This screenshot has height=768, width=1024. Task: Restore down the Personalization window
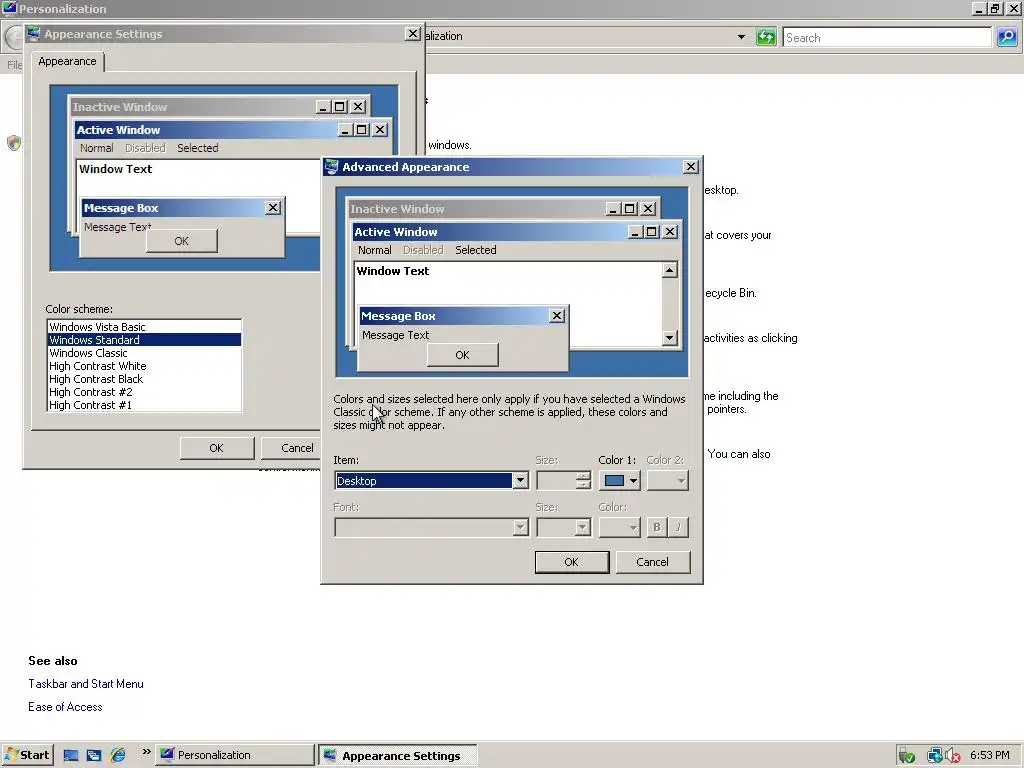click(x=995, y=8)
